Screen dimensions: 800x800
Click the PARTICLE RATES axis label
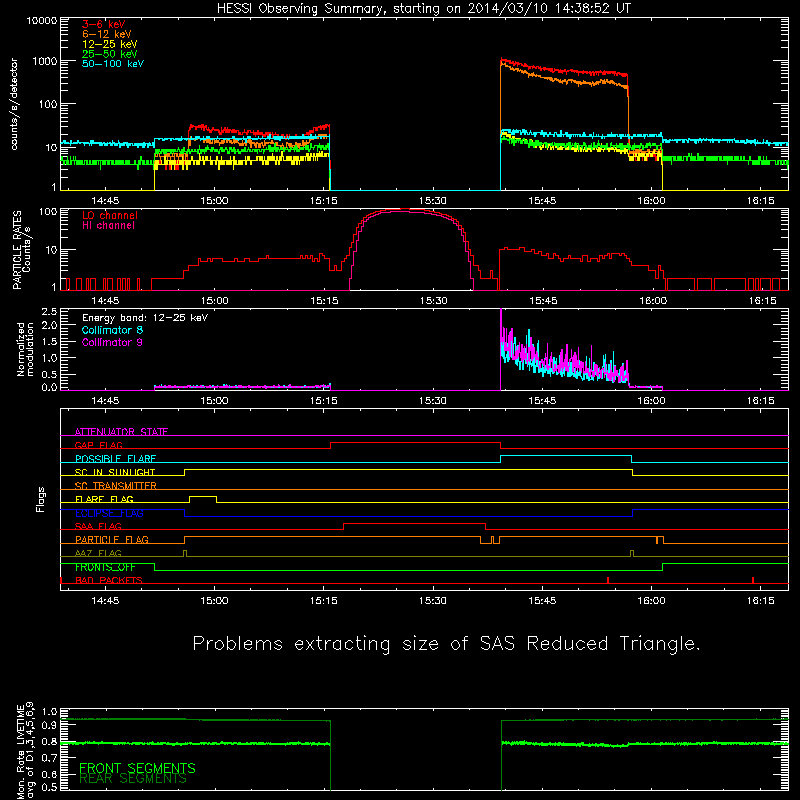17,250
